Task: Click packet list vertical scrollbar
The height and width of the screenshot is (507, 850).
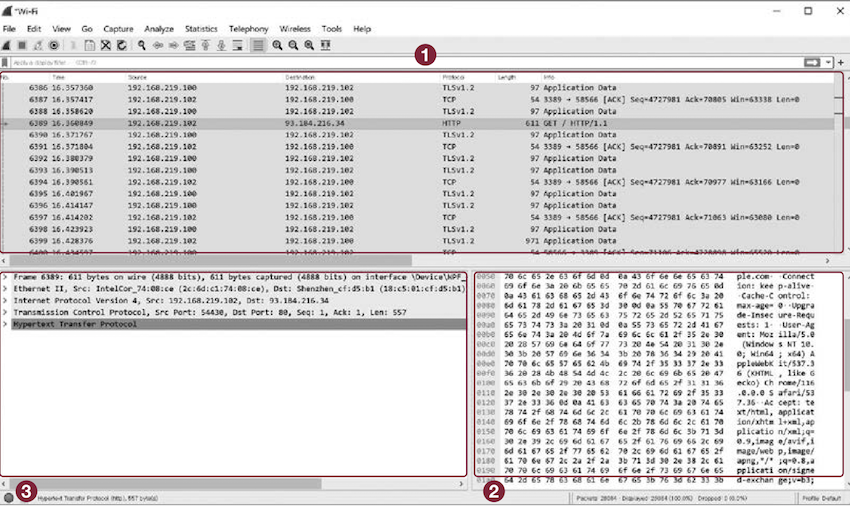Action: [x=847, y=124]
